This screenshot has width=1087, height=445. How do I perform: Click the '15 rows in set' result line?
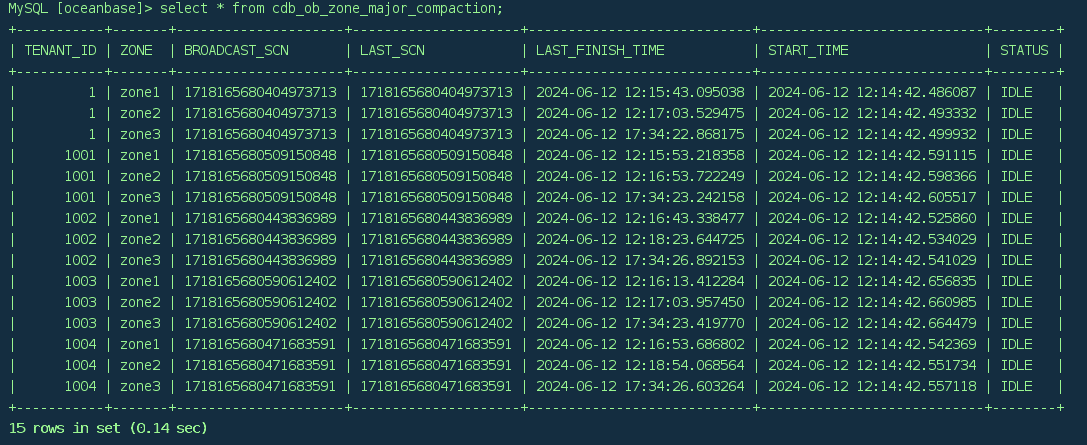pos(107,428)
